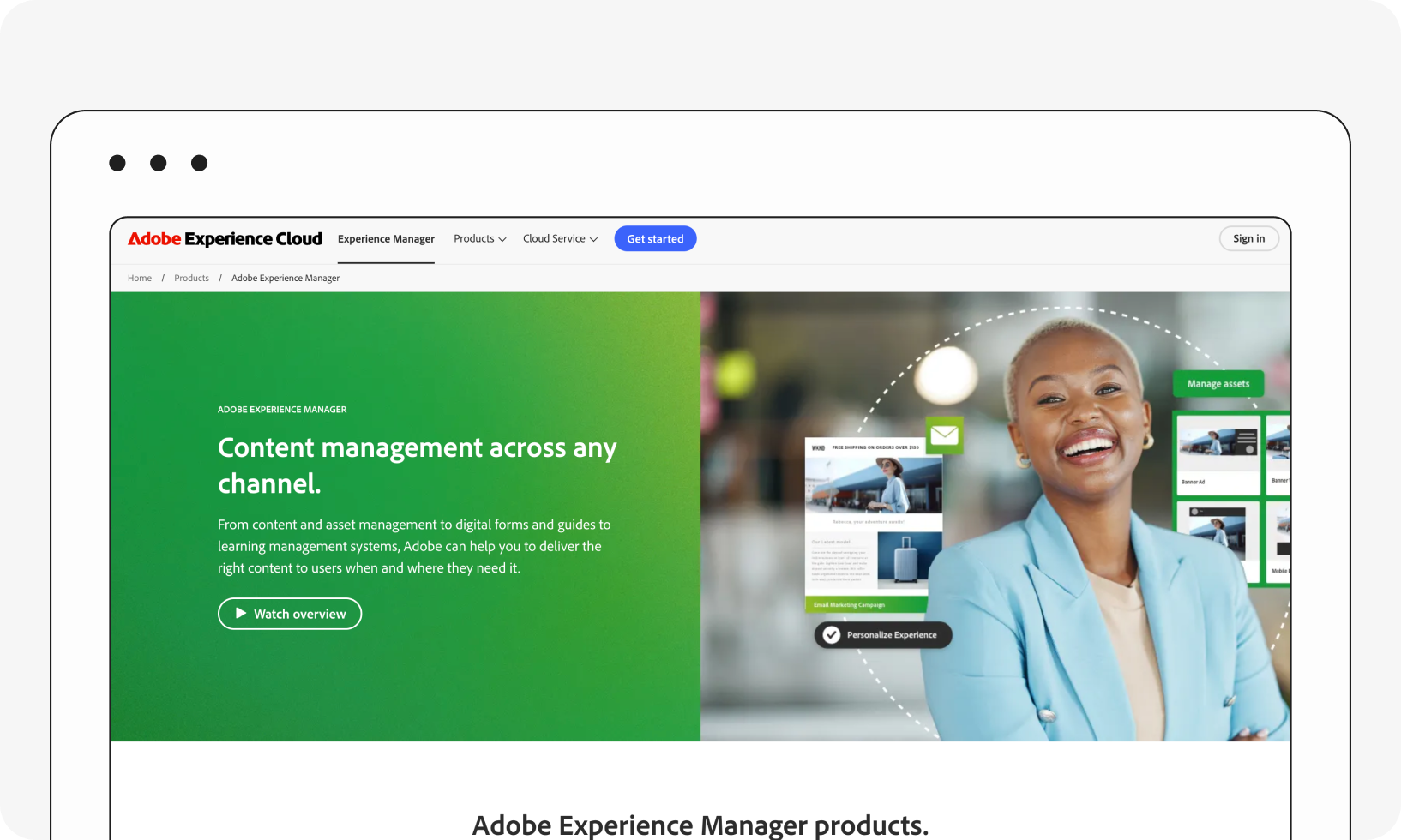This screenshot has width=1401, height=840.
Task: Open the Experience Manager tab
Action: click(386, 239)
